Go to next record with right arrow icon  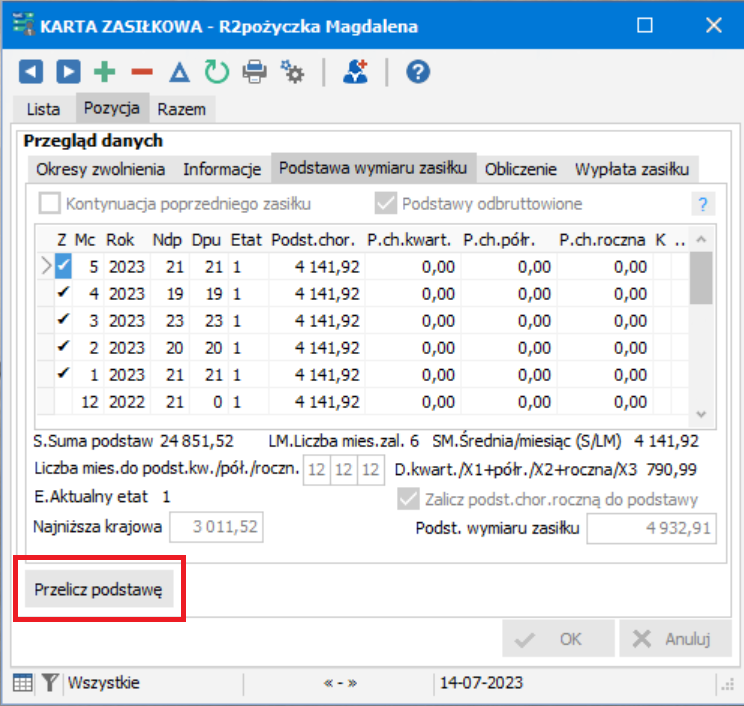[x=68, y=72]
